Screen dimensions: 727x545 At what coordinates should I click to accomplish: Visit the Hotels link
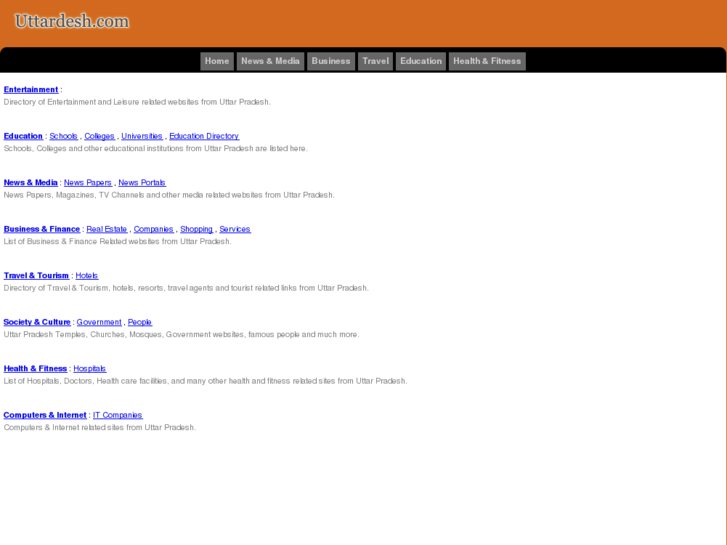click(87, 276)
